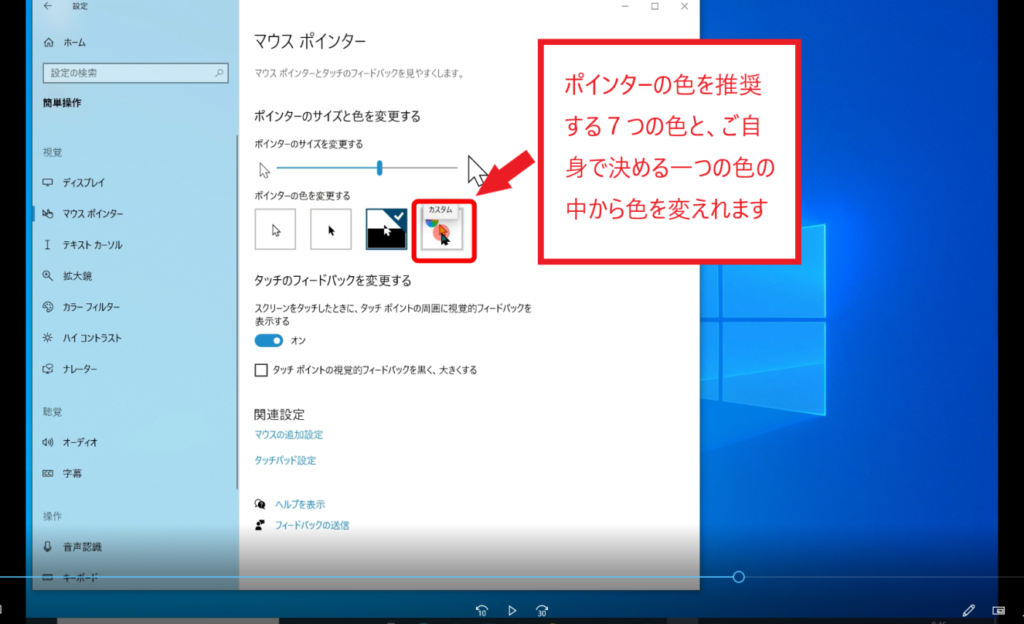The image size is (1024, 624).
Task: Go to ホーム in the settings sidebar
Action: [x=74, y=43]
